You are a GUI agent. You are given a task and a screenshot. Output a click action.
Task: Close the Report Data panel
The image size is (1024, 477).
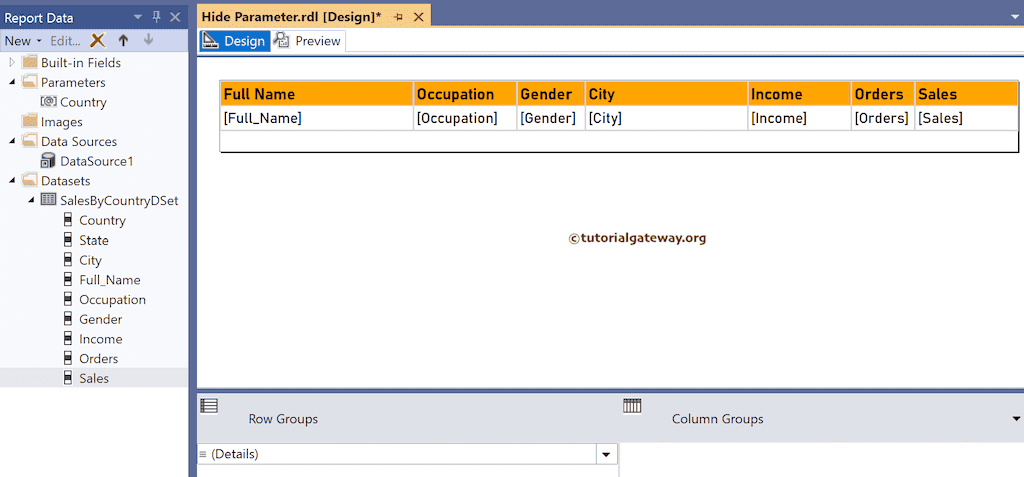(x=175, y=18)
